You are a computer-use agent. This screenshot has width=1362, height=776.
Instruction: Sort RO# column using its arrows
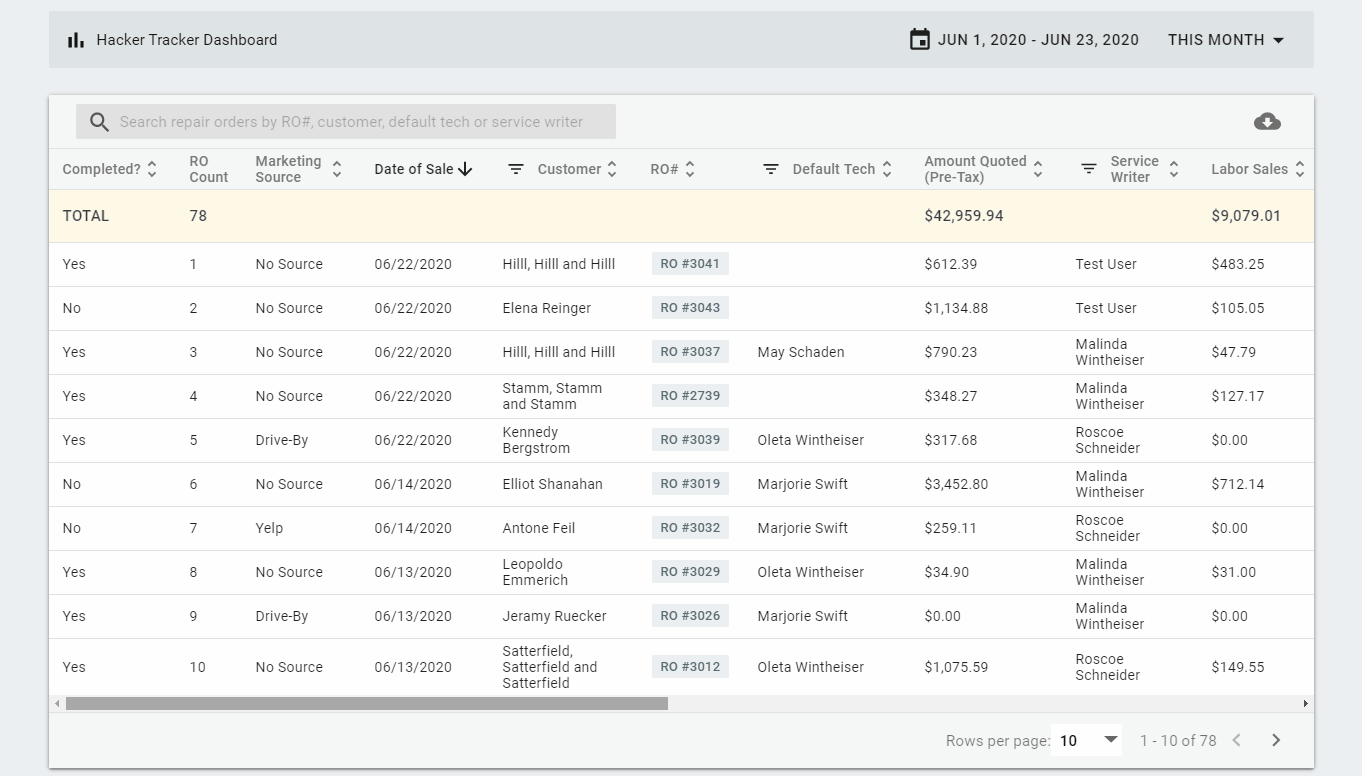pyautogui.click(x=690, y=169)
